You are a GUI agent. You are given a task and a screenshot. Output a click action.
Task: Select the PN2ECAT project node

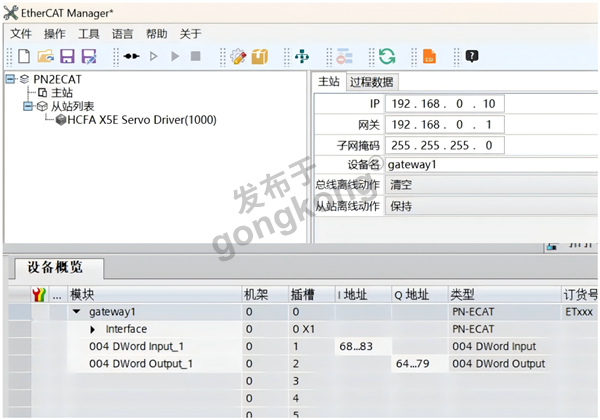tap(57, 79)
